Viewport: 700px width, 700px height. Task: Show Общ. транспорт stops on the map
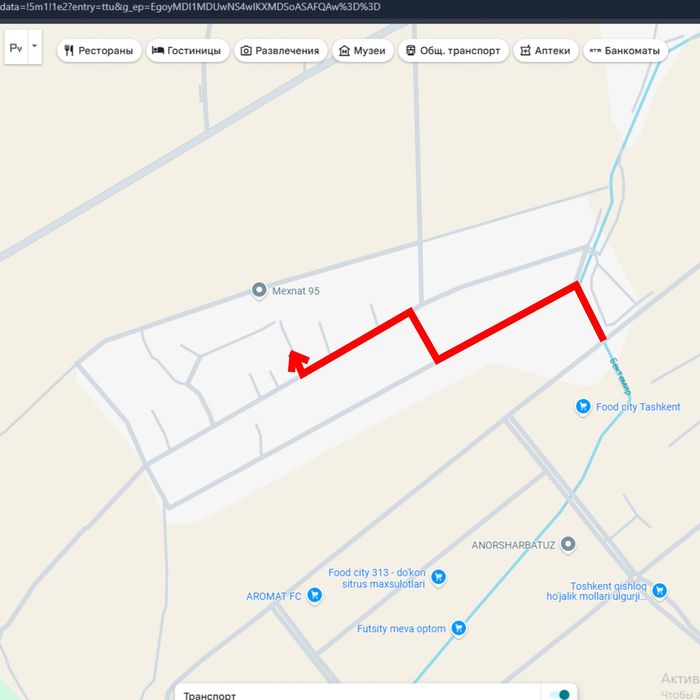[453, 50]
